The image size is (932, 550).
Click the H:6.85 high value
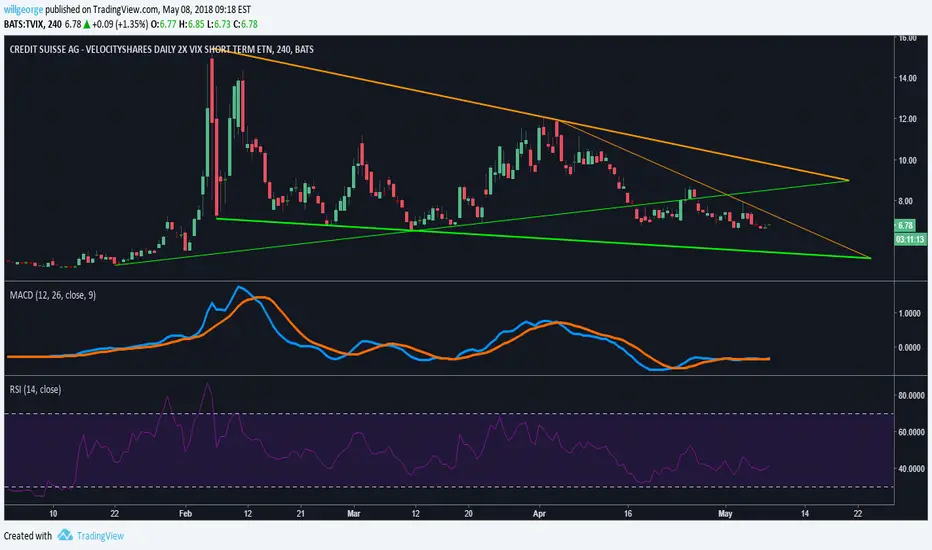point(191,24)
